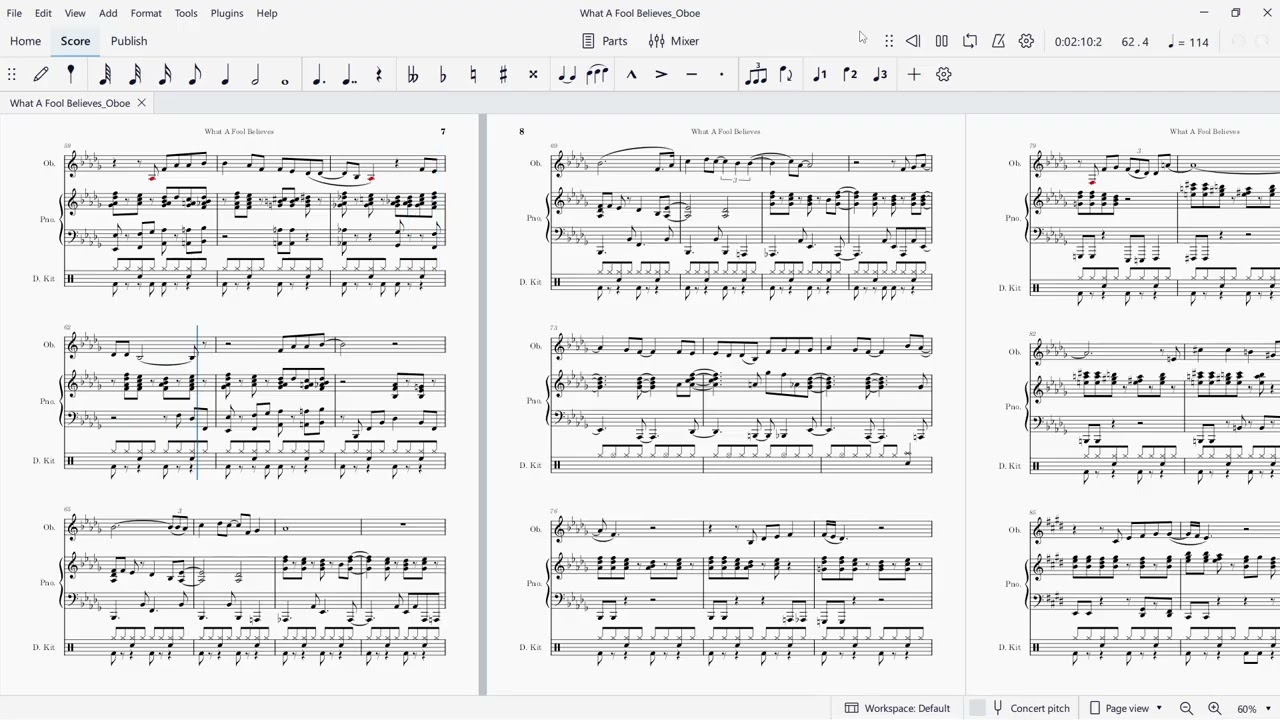
Task: Open the Add menu
Action: tap(108, 13)
